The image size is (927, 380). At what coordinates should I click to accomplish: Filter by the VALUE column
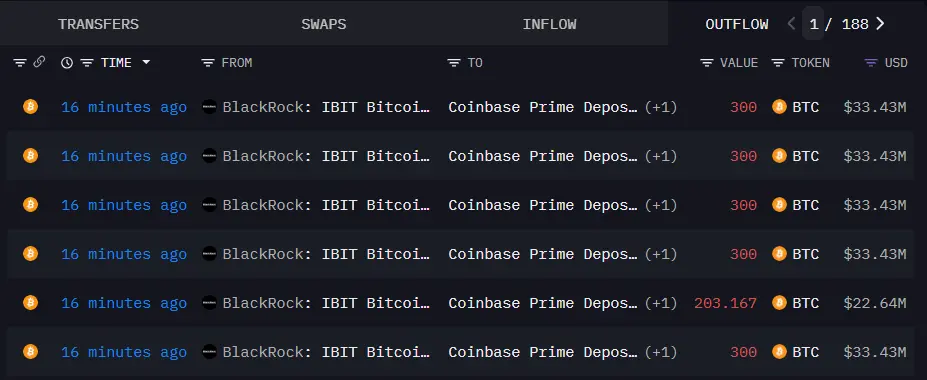(x=706, y=63)
